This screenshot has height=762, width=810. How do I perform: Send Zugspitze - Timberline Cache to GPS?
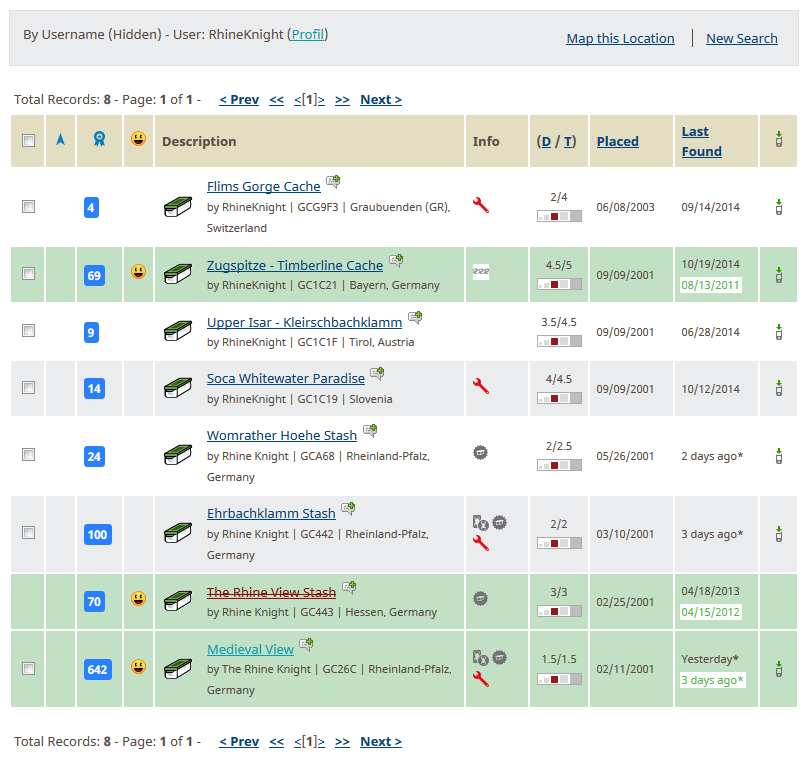(778, 275)
